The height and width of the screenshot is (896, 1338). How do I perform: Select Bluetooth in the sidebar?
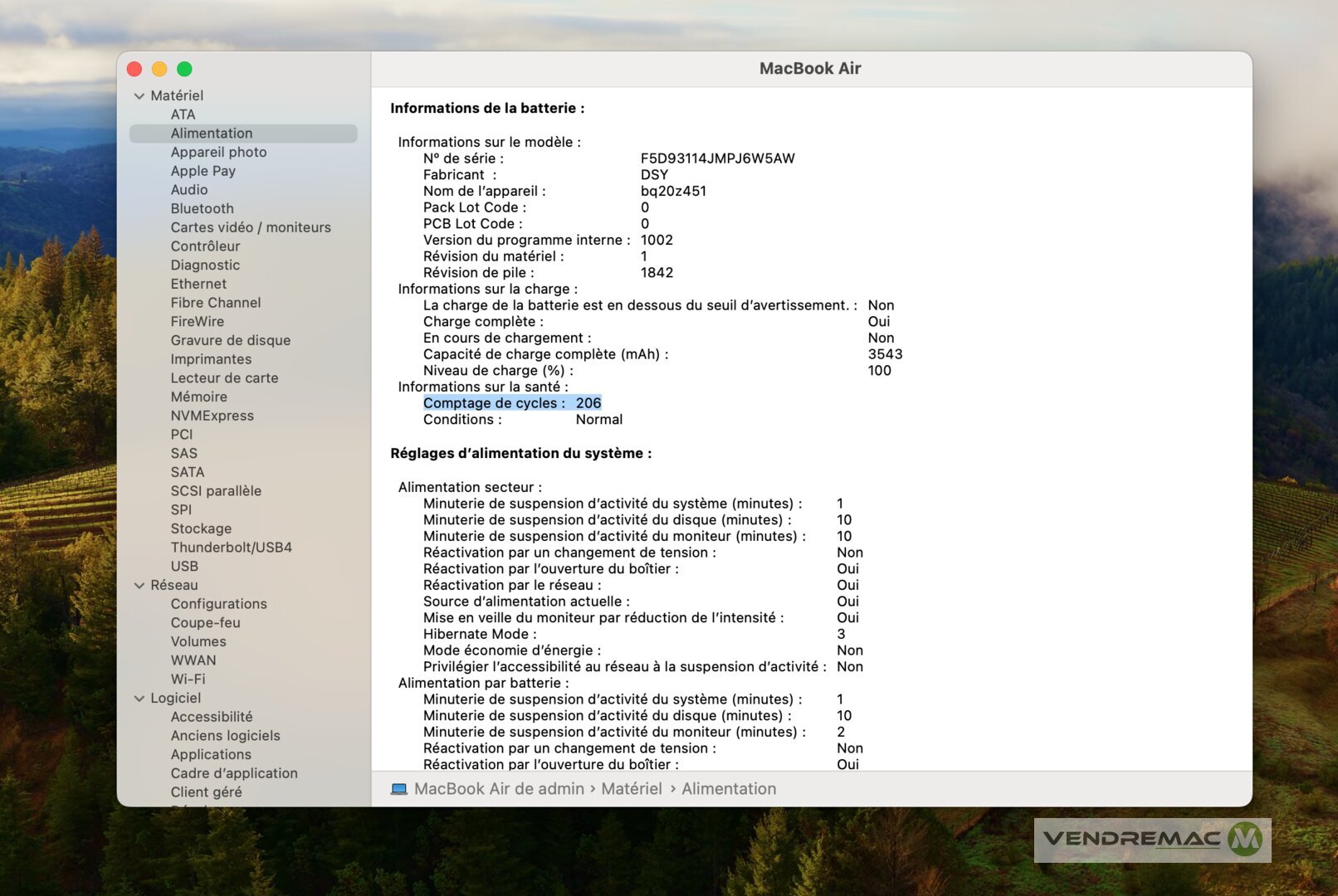pos(202,208)
